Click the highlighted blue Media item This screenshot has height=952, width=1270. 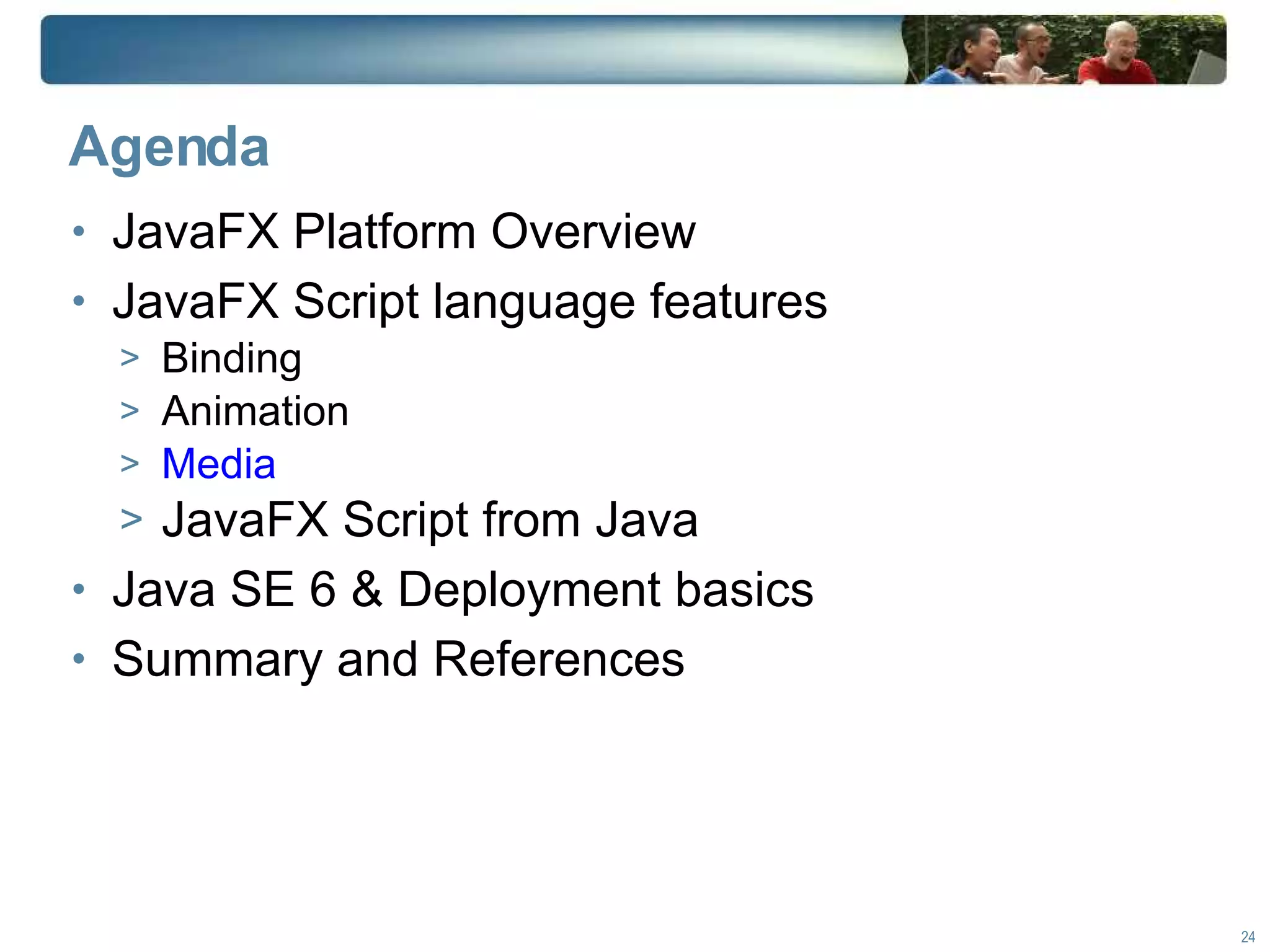click(218, 464)
